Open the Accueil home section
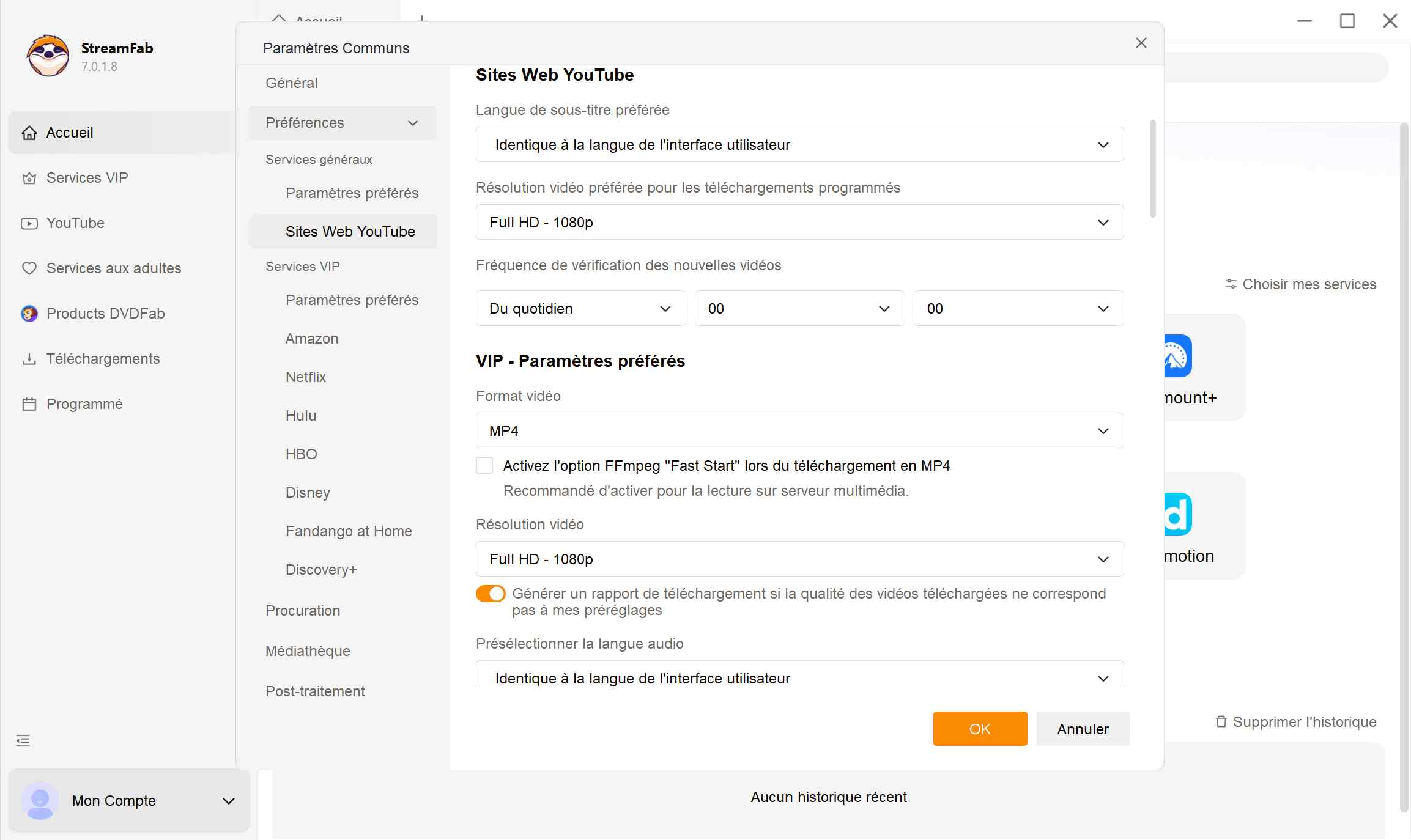Screen dimensions: 1411x840 70,133
